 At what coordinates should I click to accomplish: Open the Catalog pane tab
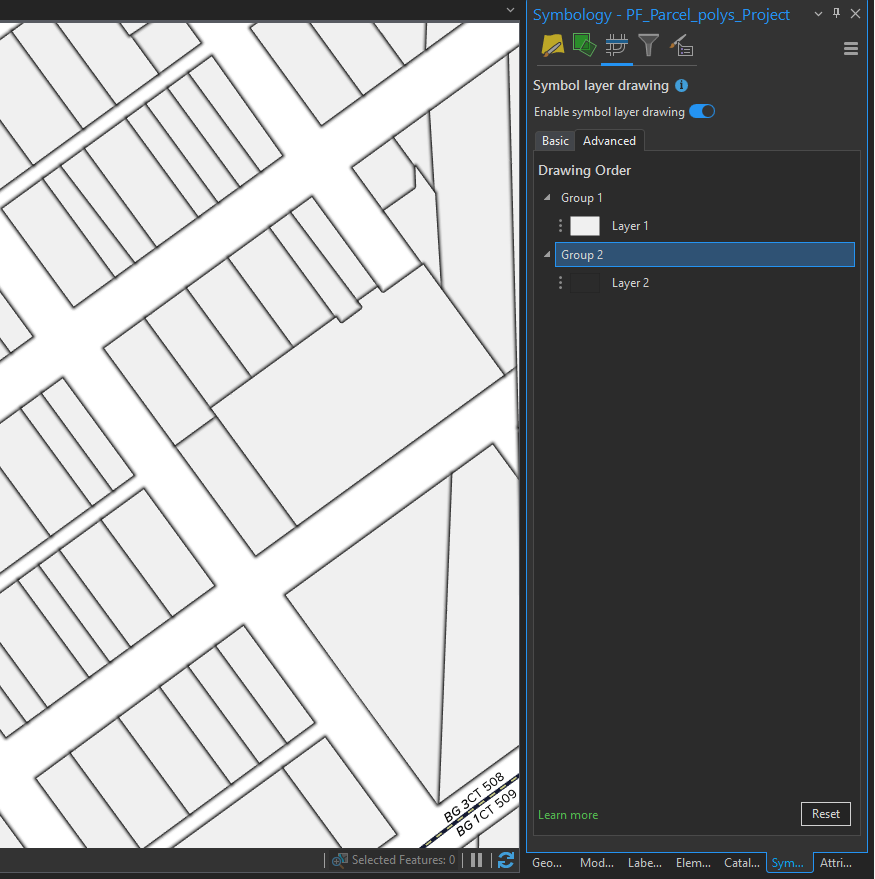tap(741, 862)
